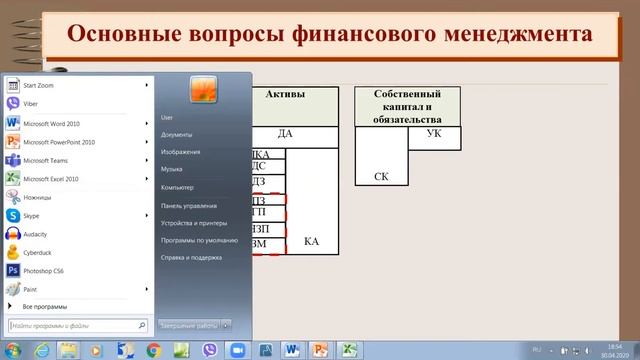Open Устройства и принтеры

pyautogui.click(x=194, y=223)
